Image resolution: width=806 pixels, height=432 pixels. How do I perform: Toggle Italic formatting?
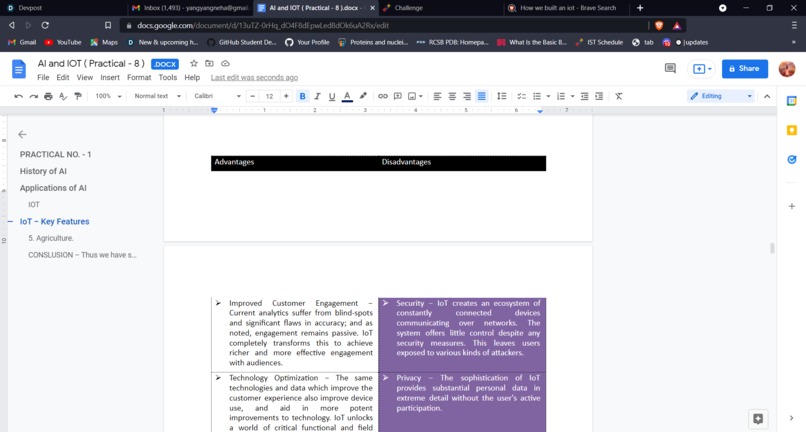[317, 96]
